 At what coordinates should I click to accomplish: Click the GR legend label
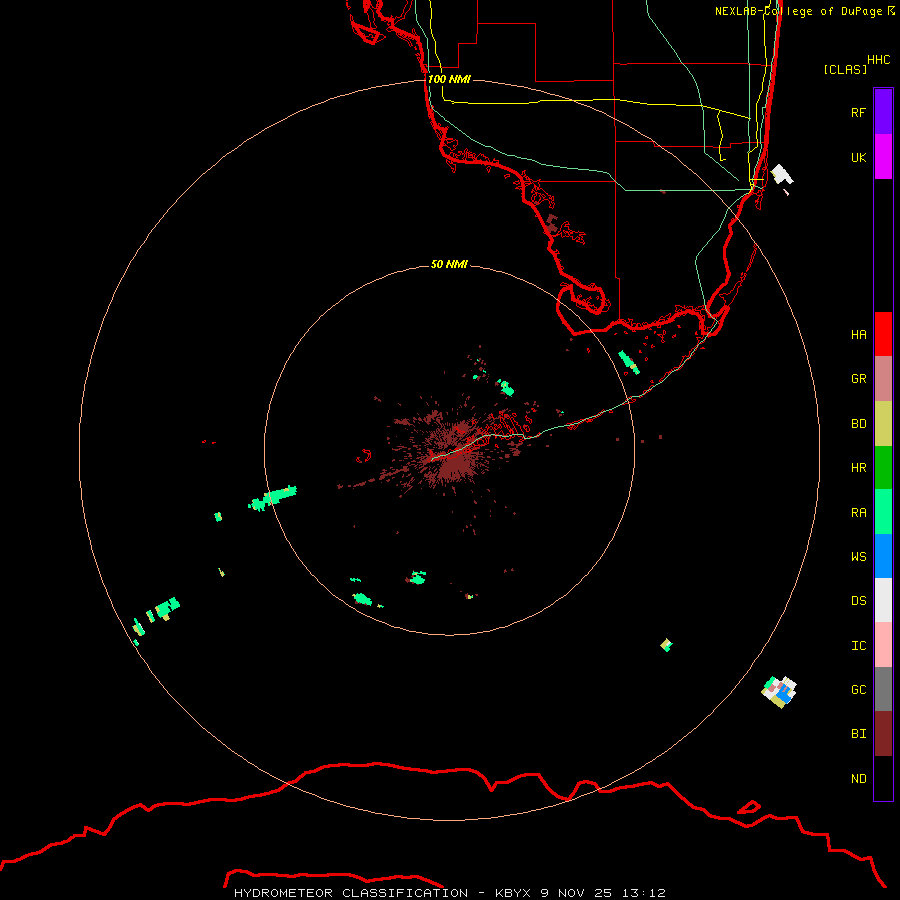pyautogui.click(x=858, y=379)
